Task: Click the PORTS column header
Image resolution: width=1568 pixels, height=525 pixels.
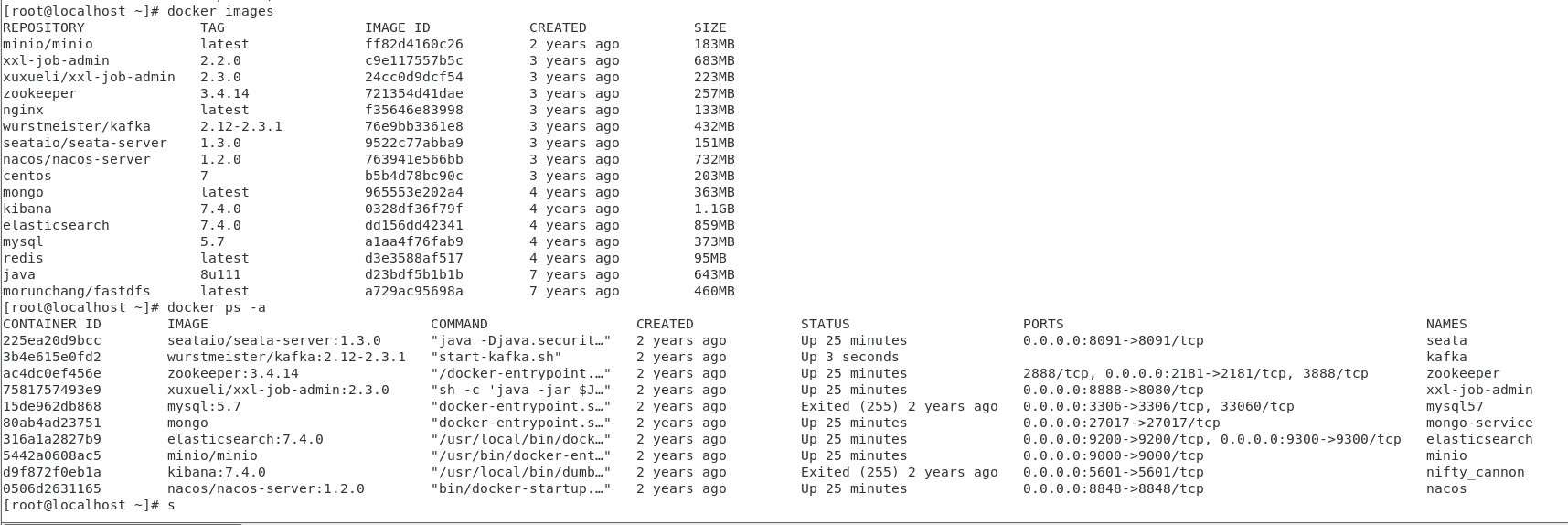Action: click(1043, 324)
